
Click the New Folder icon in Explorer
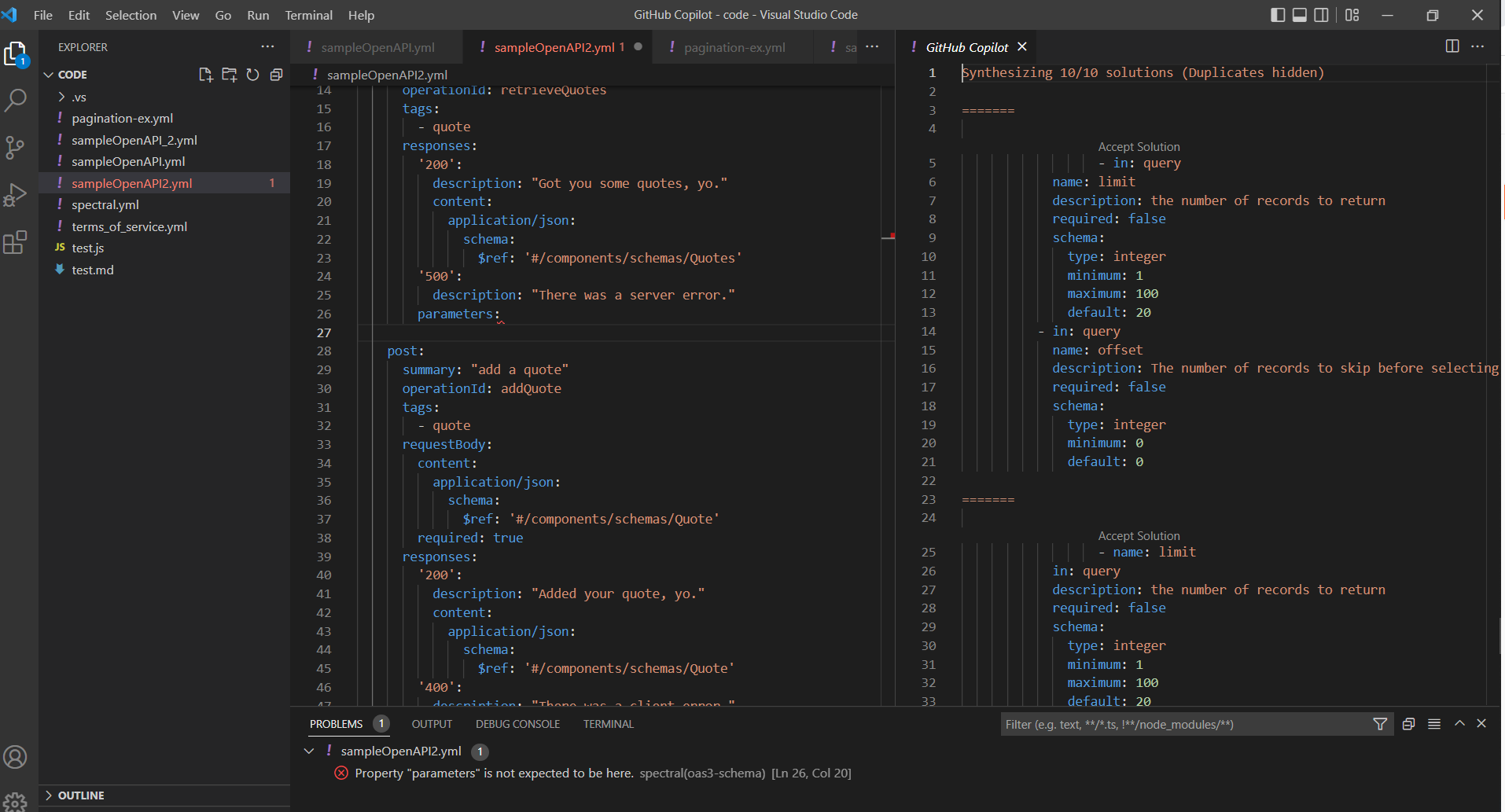[x=229, y=75]
